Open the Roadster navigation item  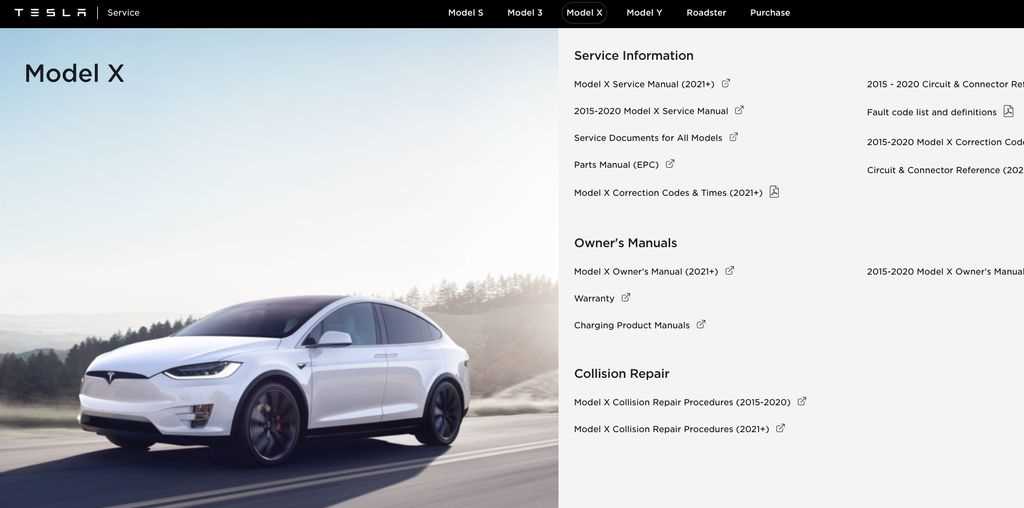click(706, 12)
